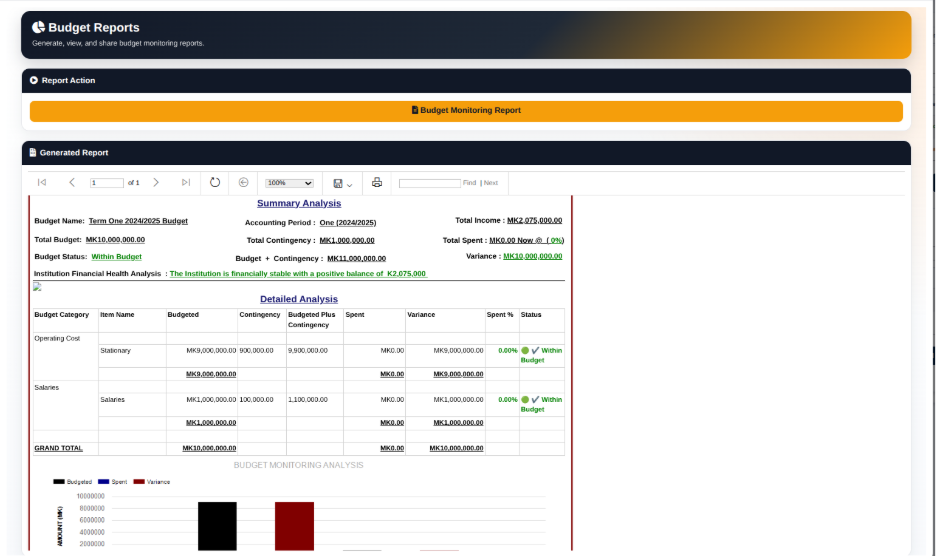
Task: Click the financial health analysis statement
Action: [298, 274]
